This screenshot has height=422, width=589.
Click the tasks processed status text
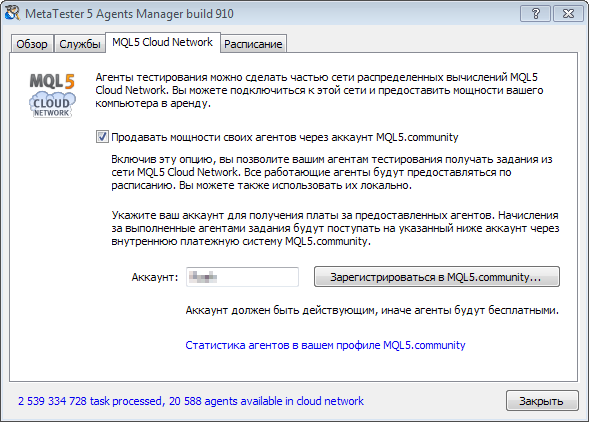coord(191,401)
